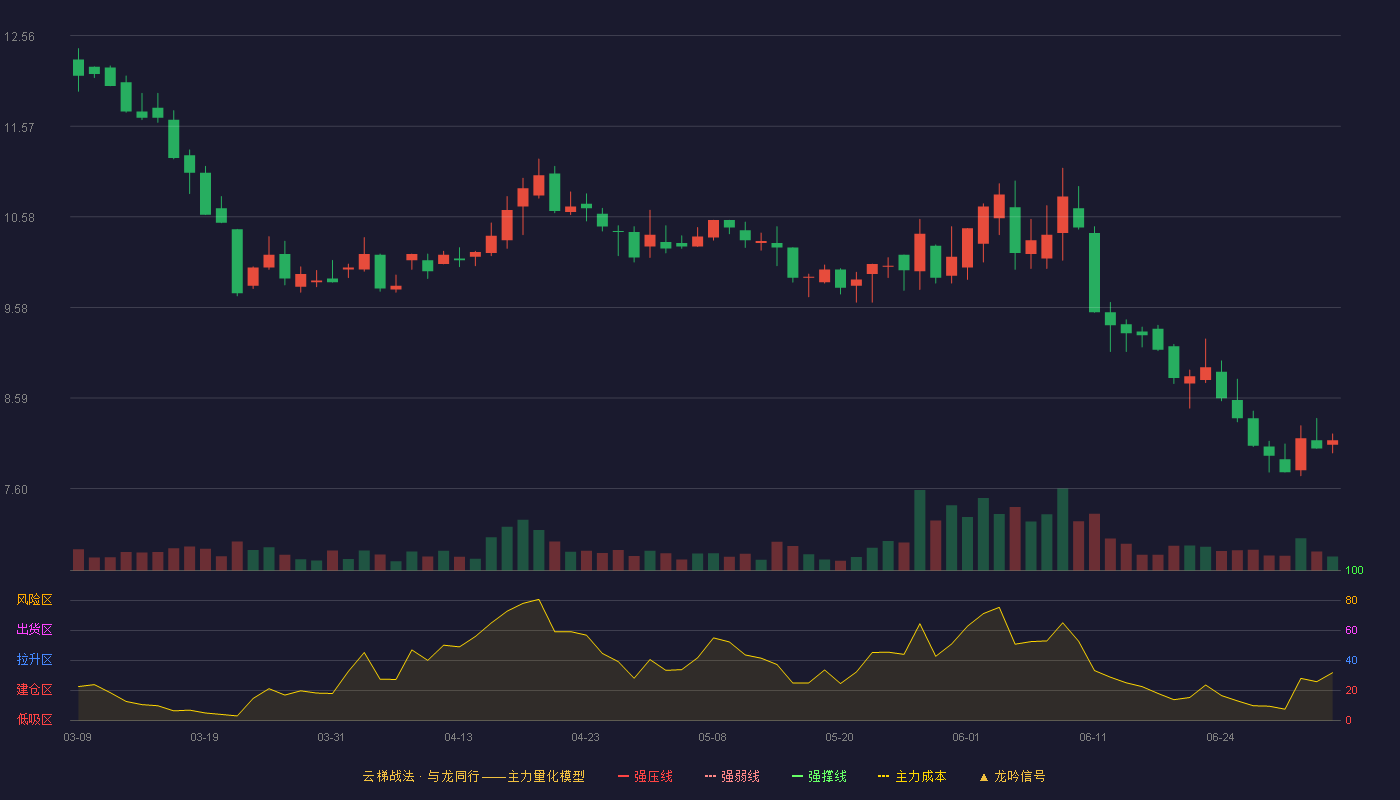
Task: Click the 03-31 date label
Action: (x=331, y=737)
